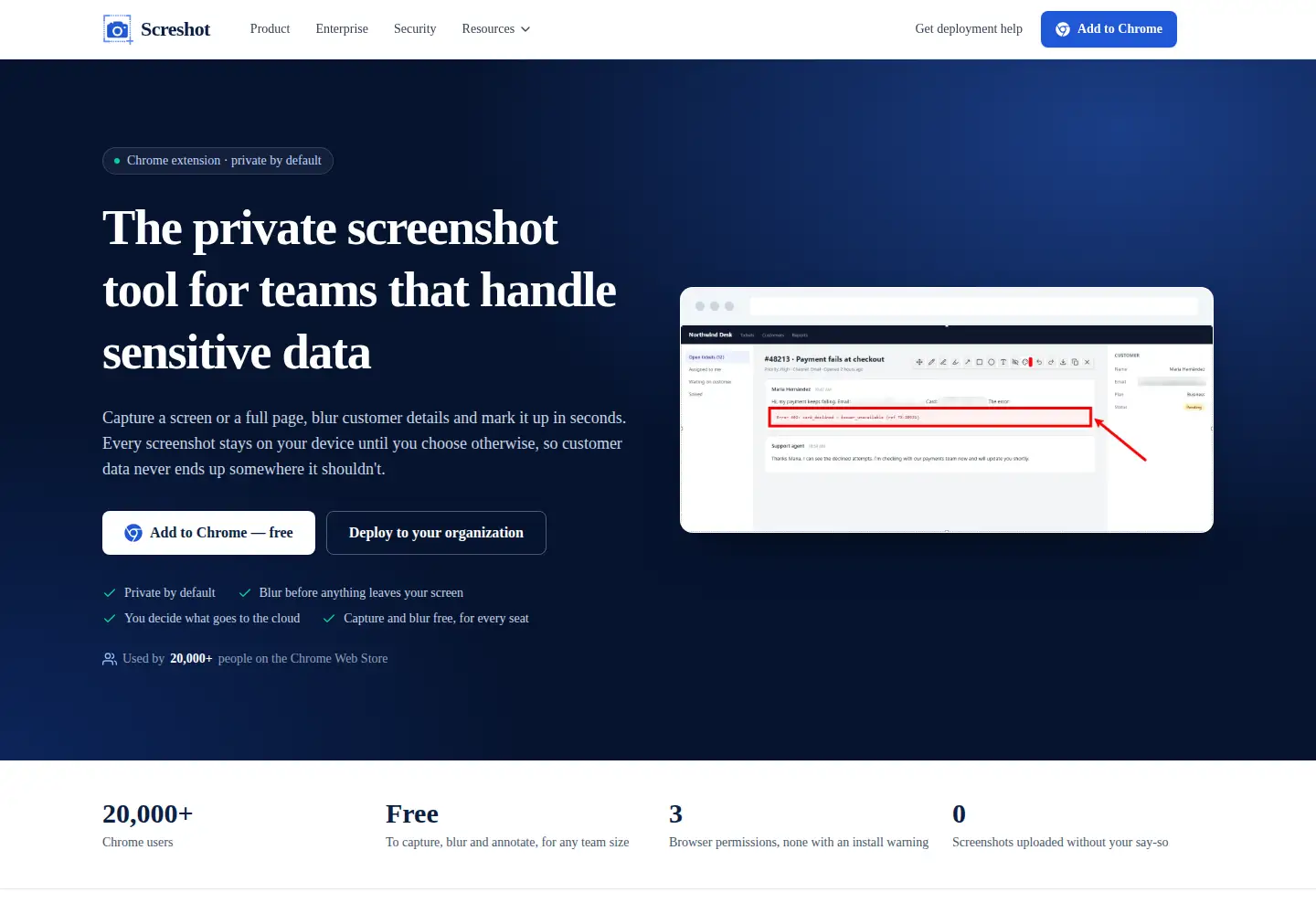Click the "Free" stat heading
This screenshot has width=1316, height=914.
click(412, 813)
